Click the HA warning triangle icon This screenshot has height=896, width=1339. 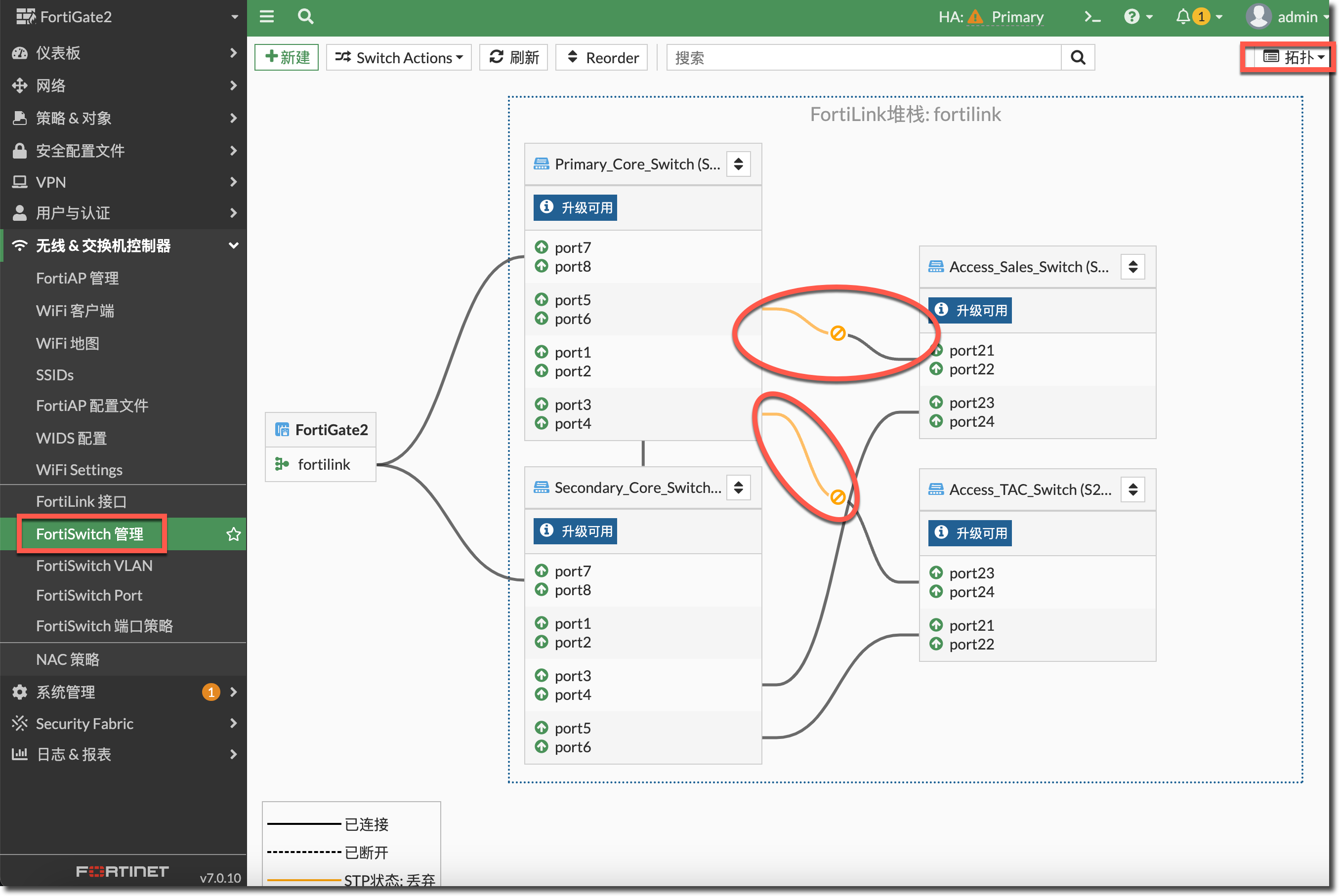click(975, 17)
